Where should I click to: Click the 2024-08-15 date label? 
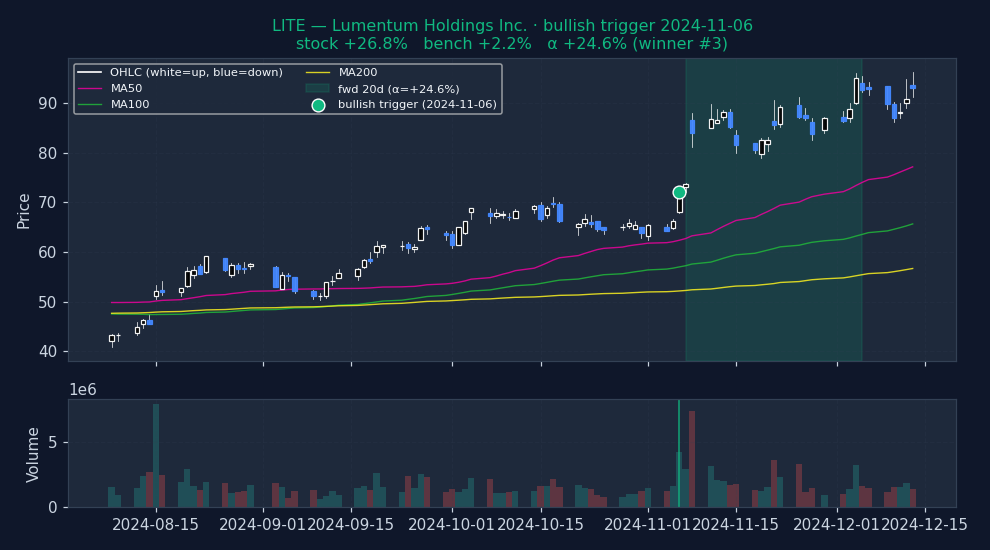click(156, 525)
